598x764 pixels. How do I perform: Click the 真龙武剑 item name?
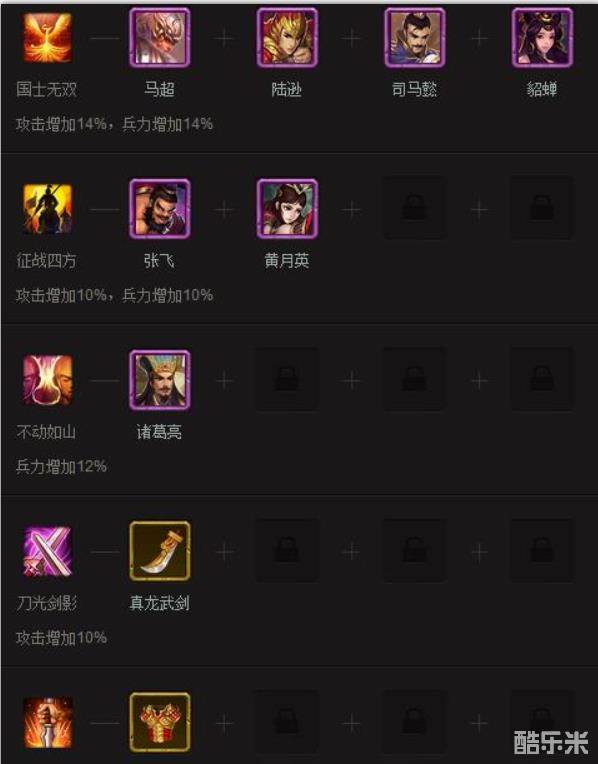click(159, 604)
